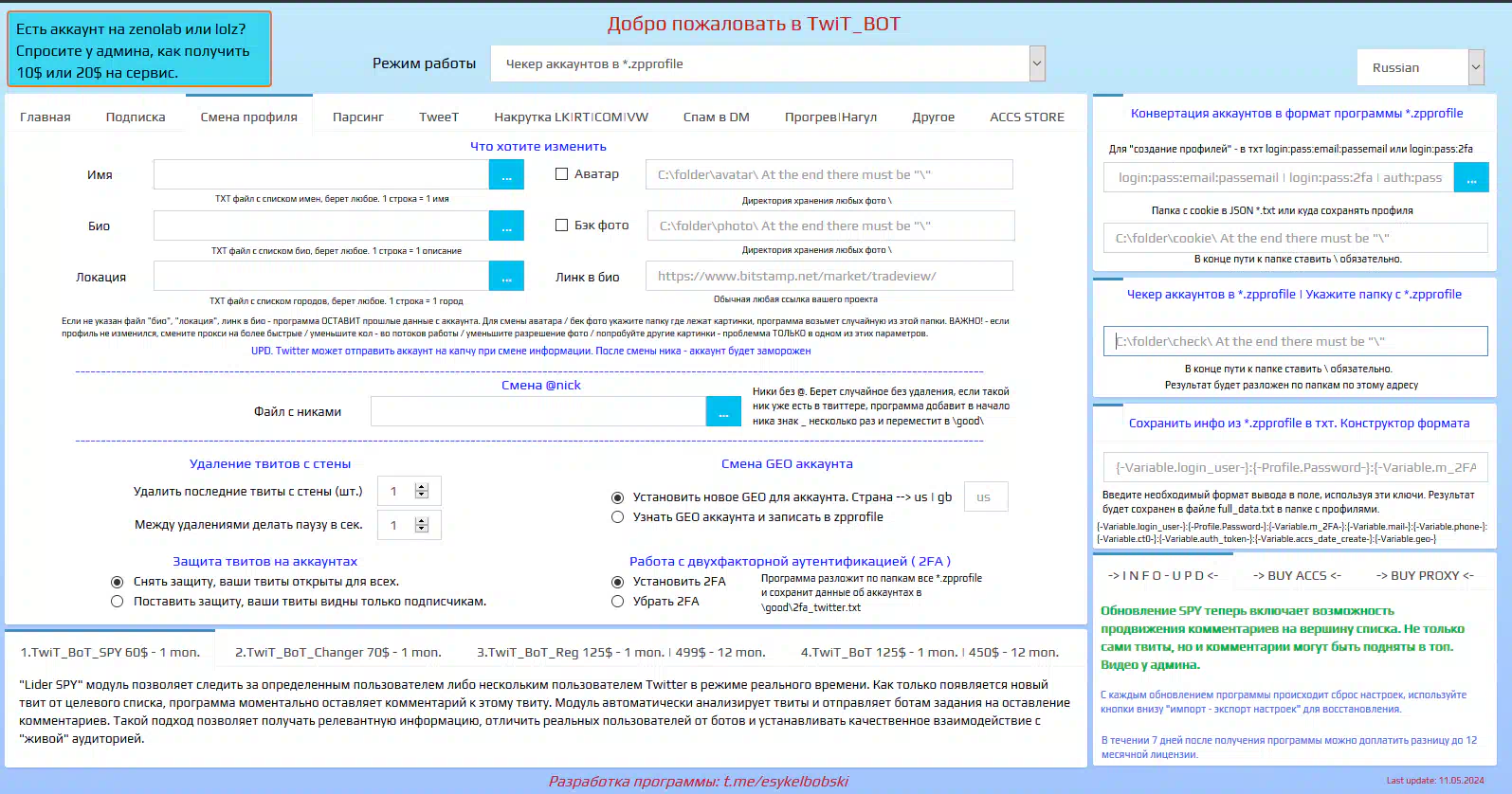Select 'Узнать GEO аккаунта' radio option

[618, 517]
